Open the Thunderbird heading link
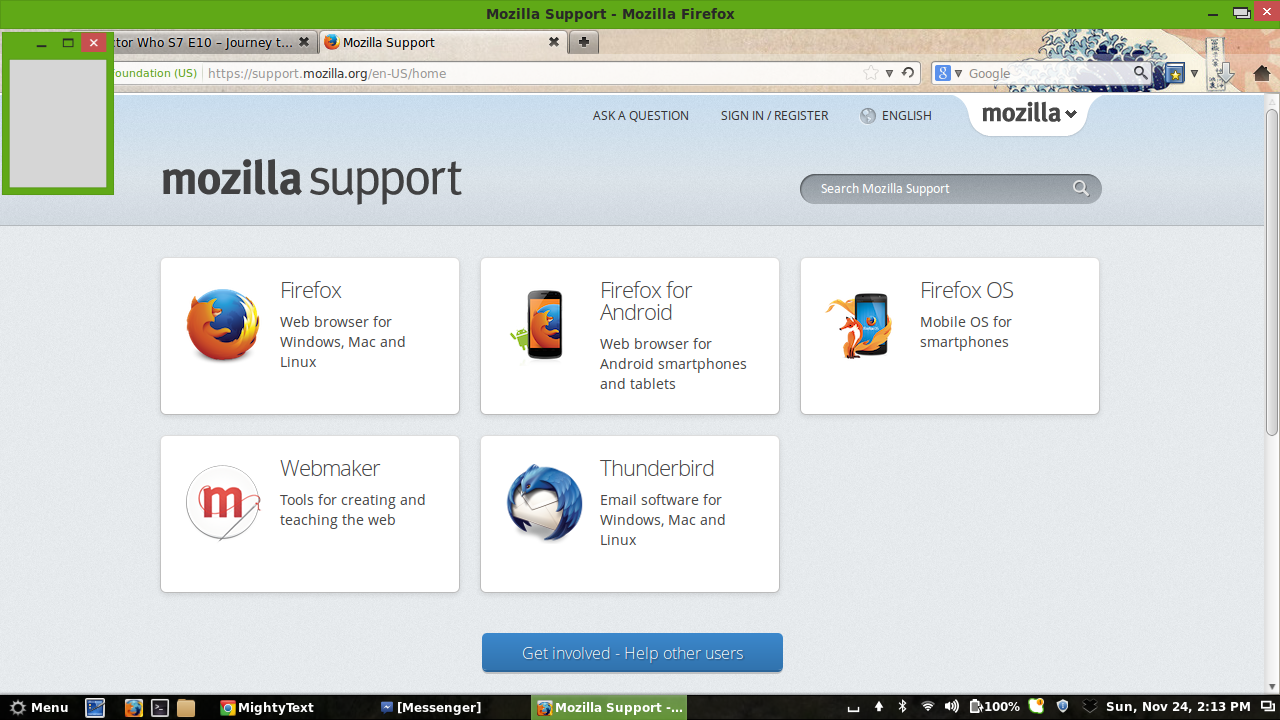1280x720 pixels. (x=657, y=468)
